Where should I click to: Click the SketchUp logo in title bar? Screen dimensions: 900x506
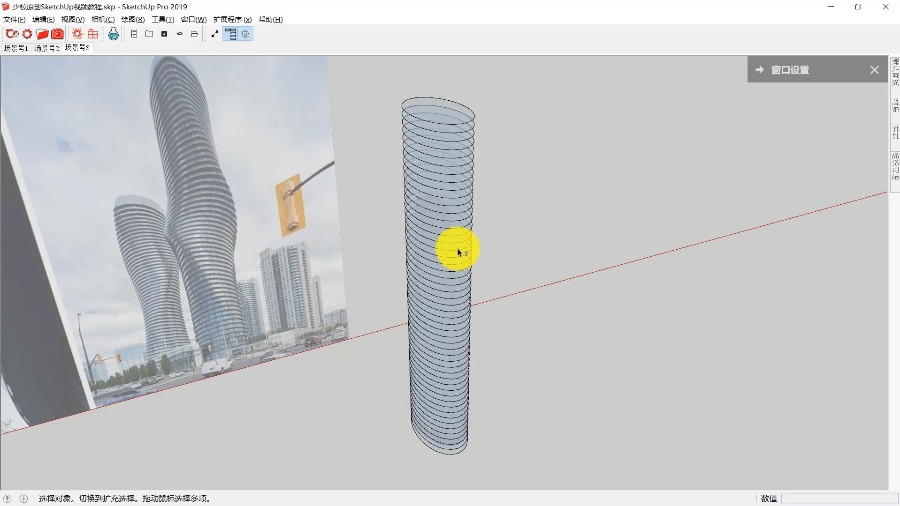[x=6, y=6]
